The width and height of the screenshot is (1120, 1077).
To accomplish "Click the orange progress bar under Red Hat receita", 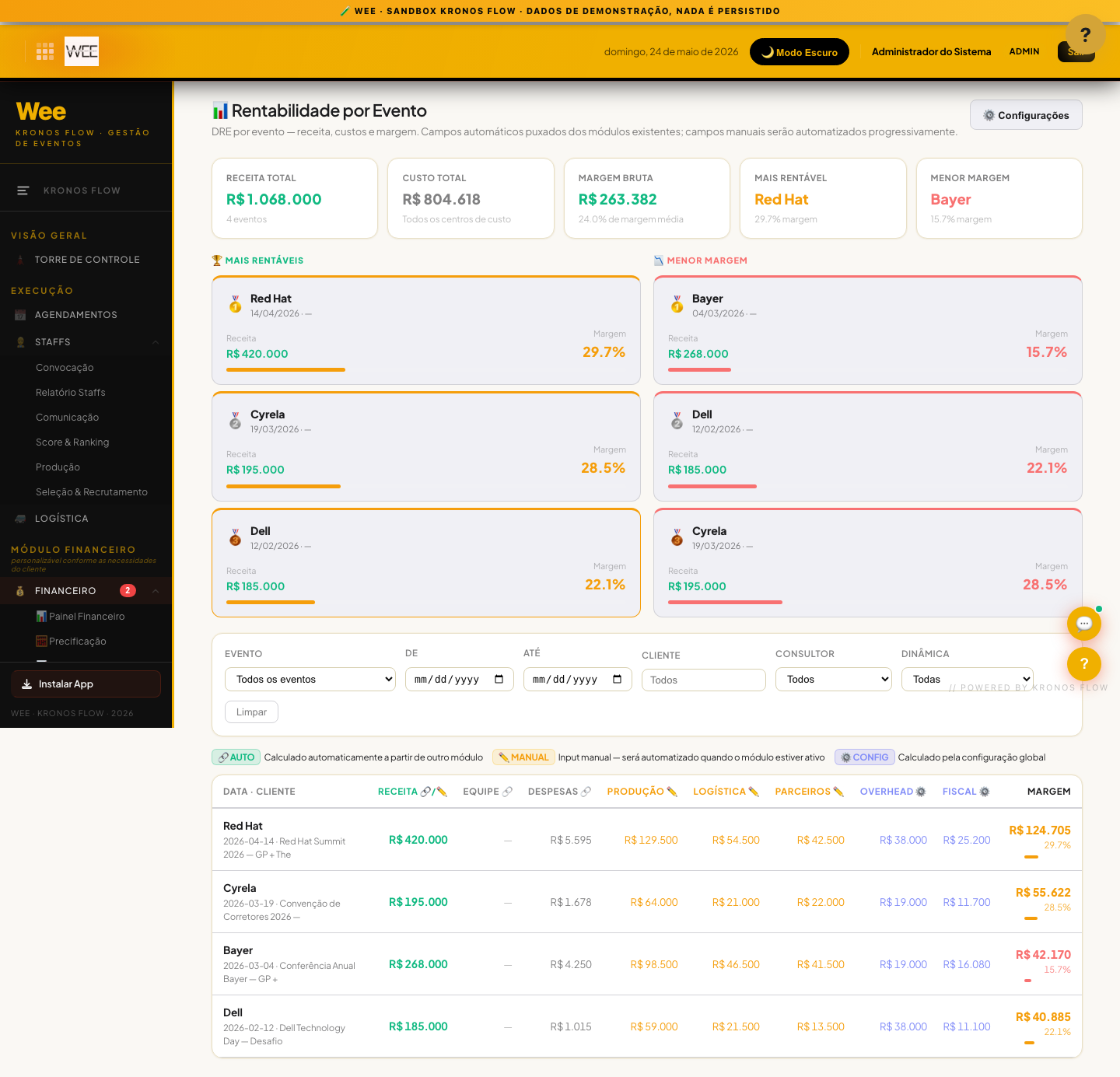I will [285, 370].
